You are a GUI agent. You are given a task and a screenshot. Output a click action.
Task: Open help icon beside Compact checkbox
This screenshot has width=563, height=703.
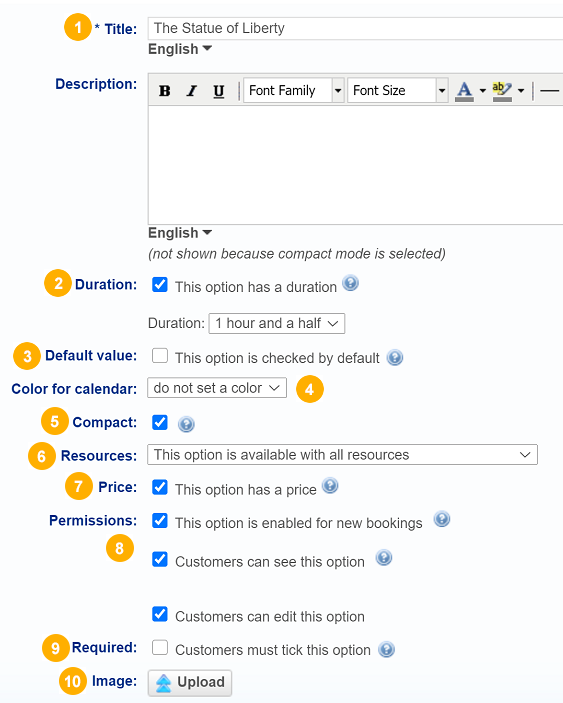click(186, 424)
